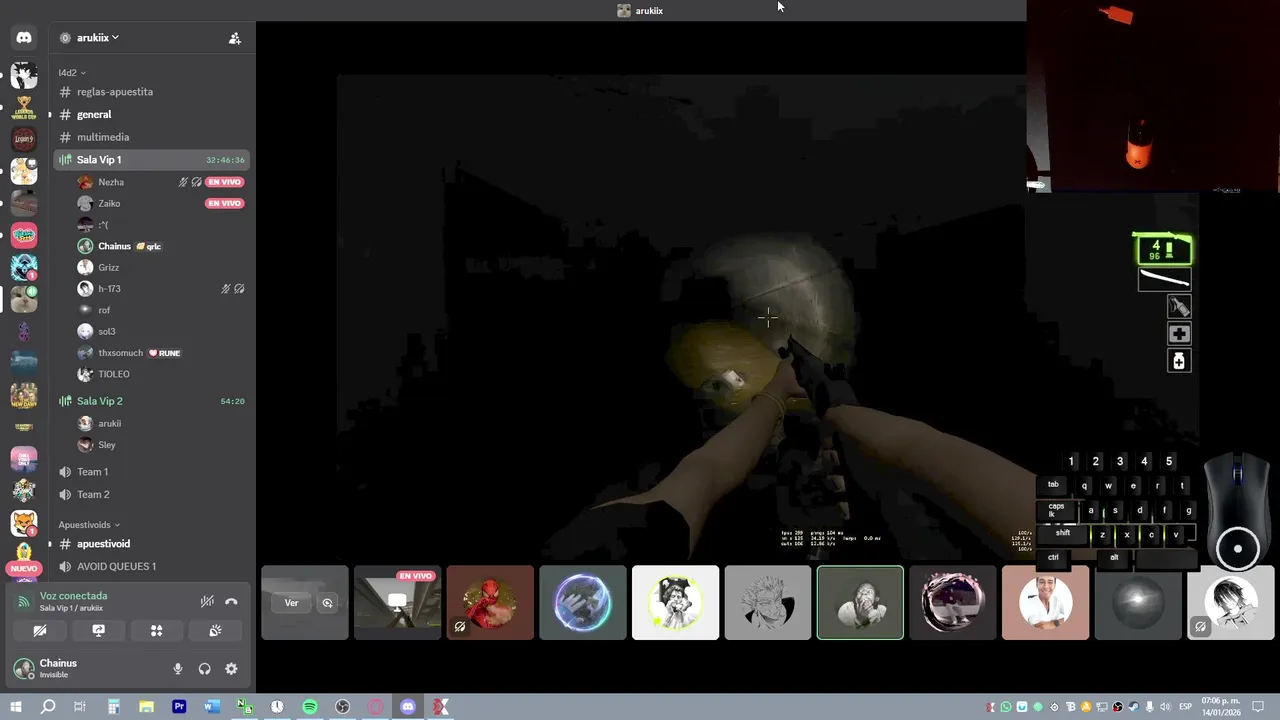Join the AVOID QUEUES 1 voice channel

click(x=150, y=566)
